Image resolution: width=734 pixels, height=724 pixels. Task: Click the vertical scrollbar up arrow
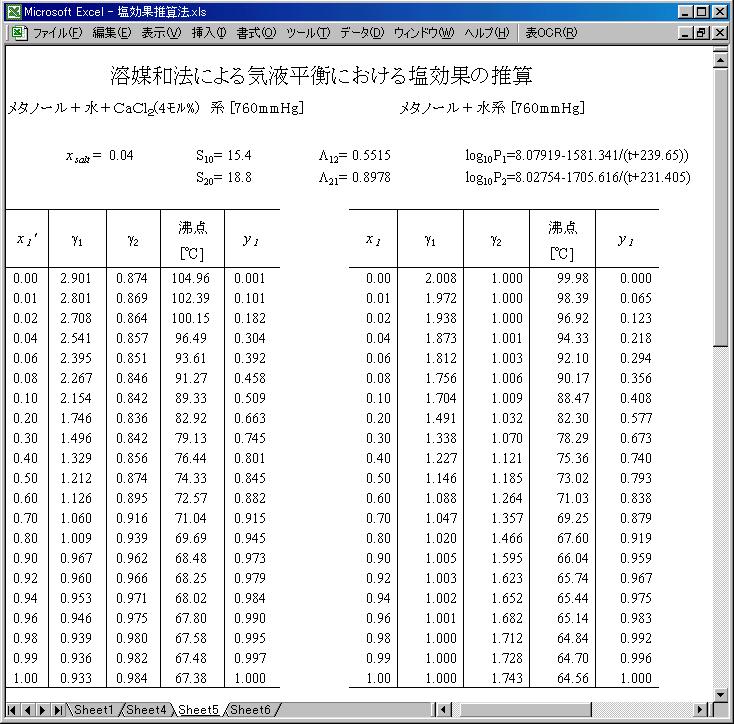(x=722, y=58)
